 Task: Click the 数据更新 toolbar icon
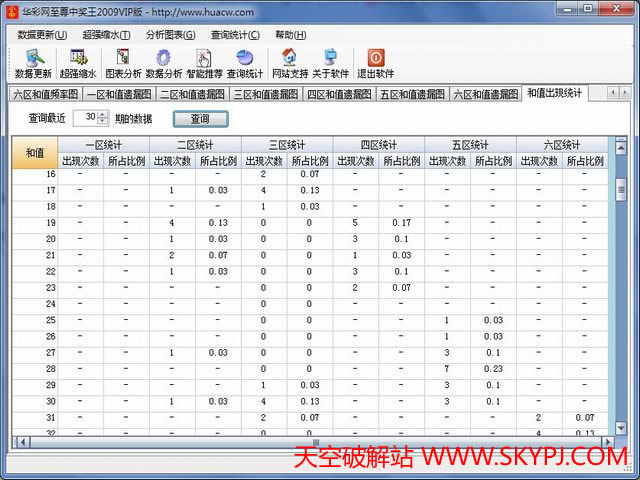click(34, 64)
